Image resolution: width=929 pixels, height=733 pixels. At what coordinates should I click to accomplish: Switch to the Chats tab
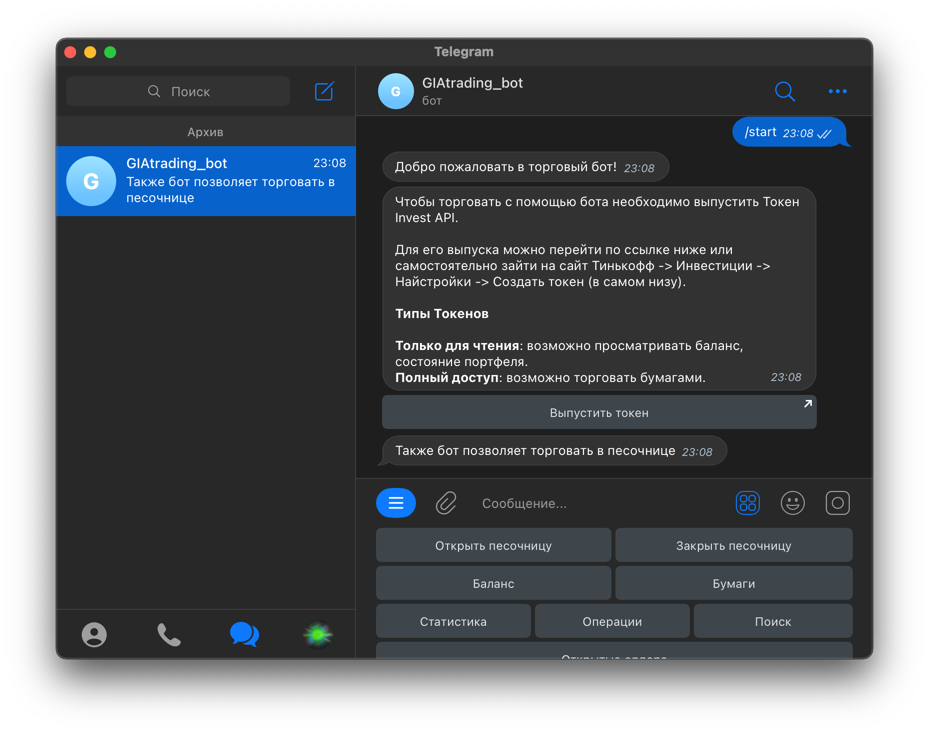(244, 634)
